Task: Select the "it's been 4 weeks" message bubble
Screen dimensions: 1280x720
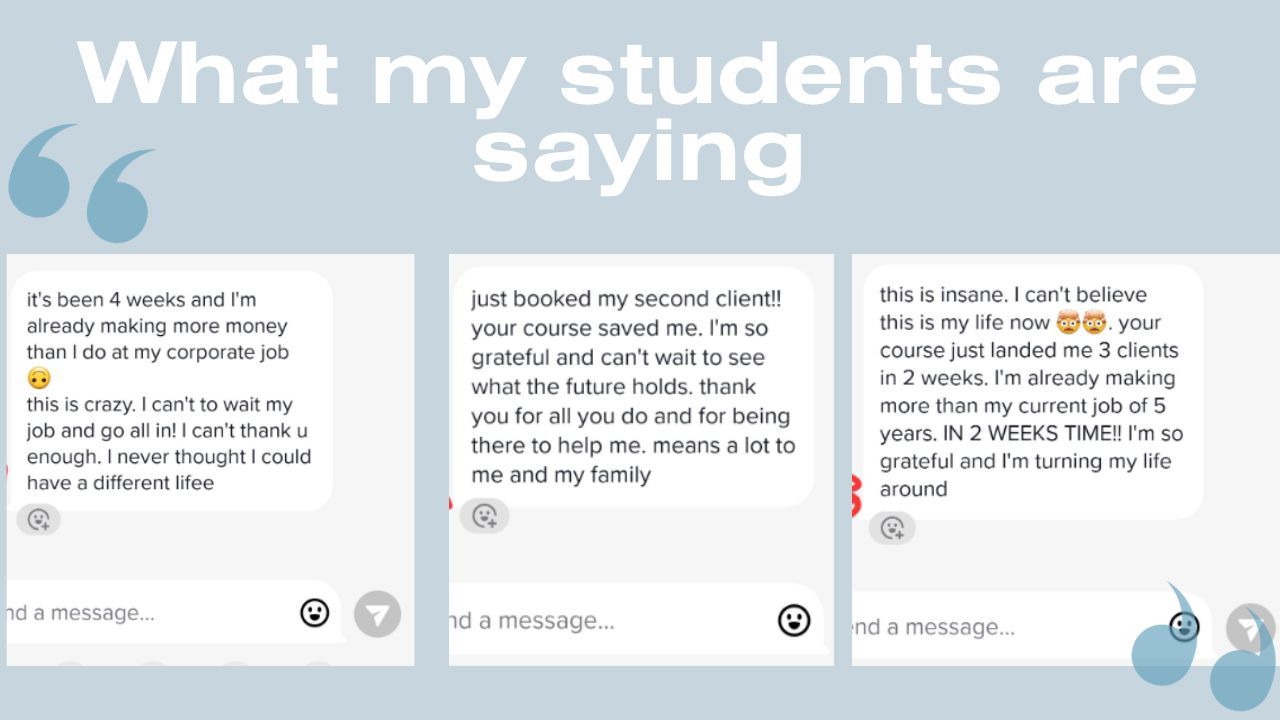Action: pos(170,390)
